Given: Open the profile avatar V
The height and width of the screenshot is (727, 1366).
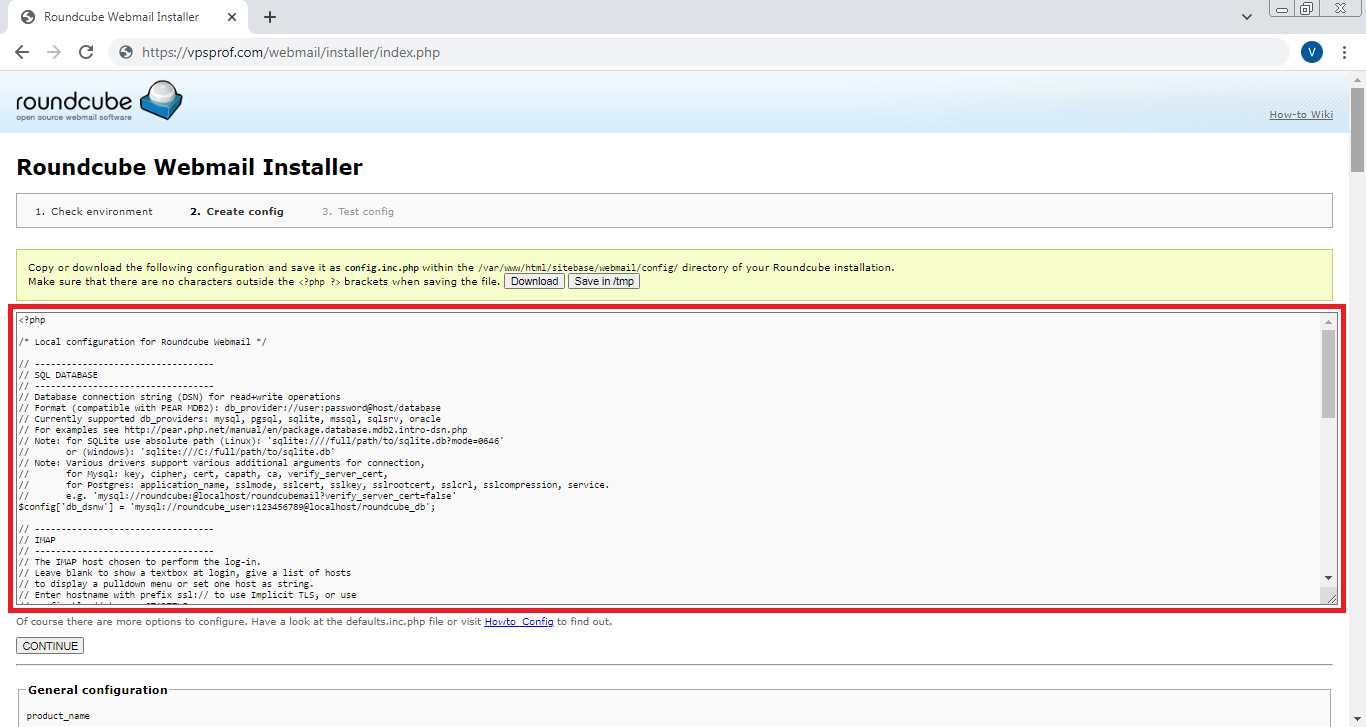Looking at the screenshot, I should pos(1312,52).
